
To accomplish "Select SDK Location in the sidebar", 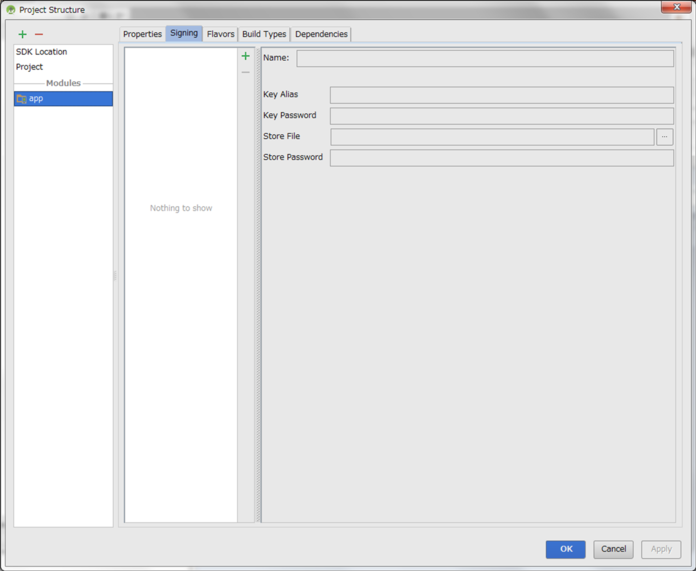I will tap(42, 52).
